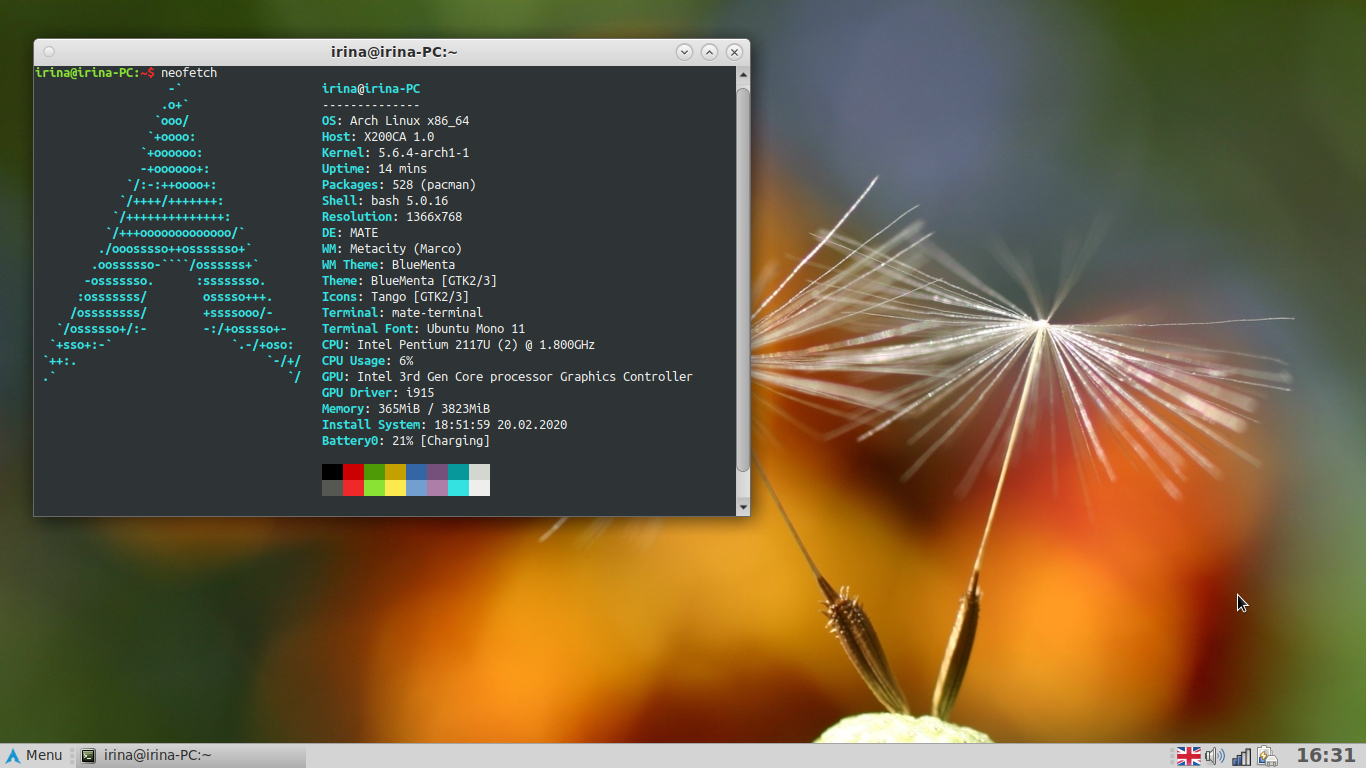The height and width of the screenshot is (768, 1366).
Task: Minimize the terminal with down-chevron button
Action: tap(684, 52)
